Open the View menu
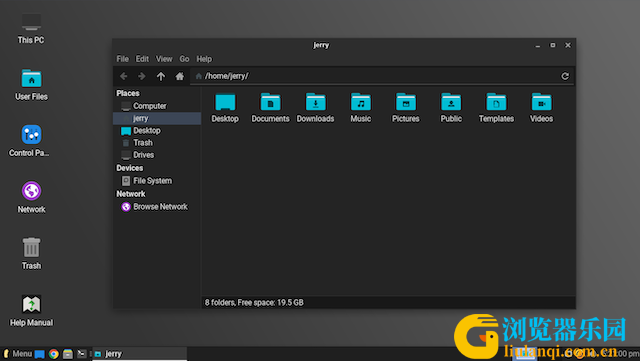 [164, 59]
